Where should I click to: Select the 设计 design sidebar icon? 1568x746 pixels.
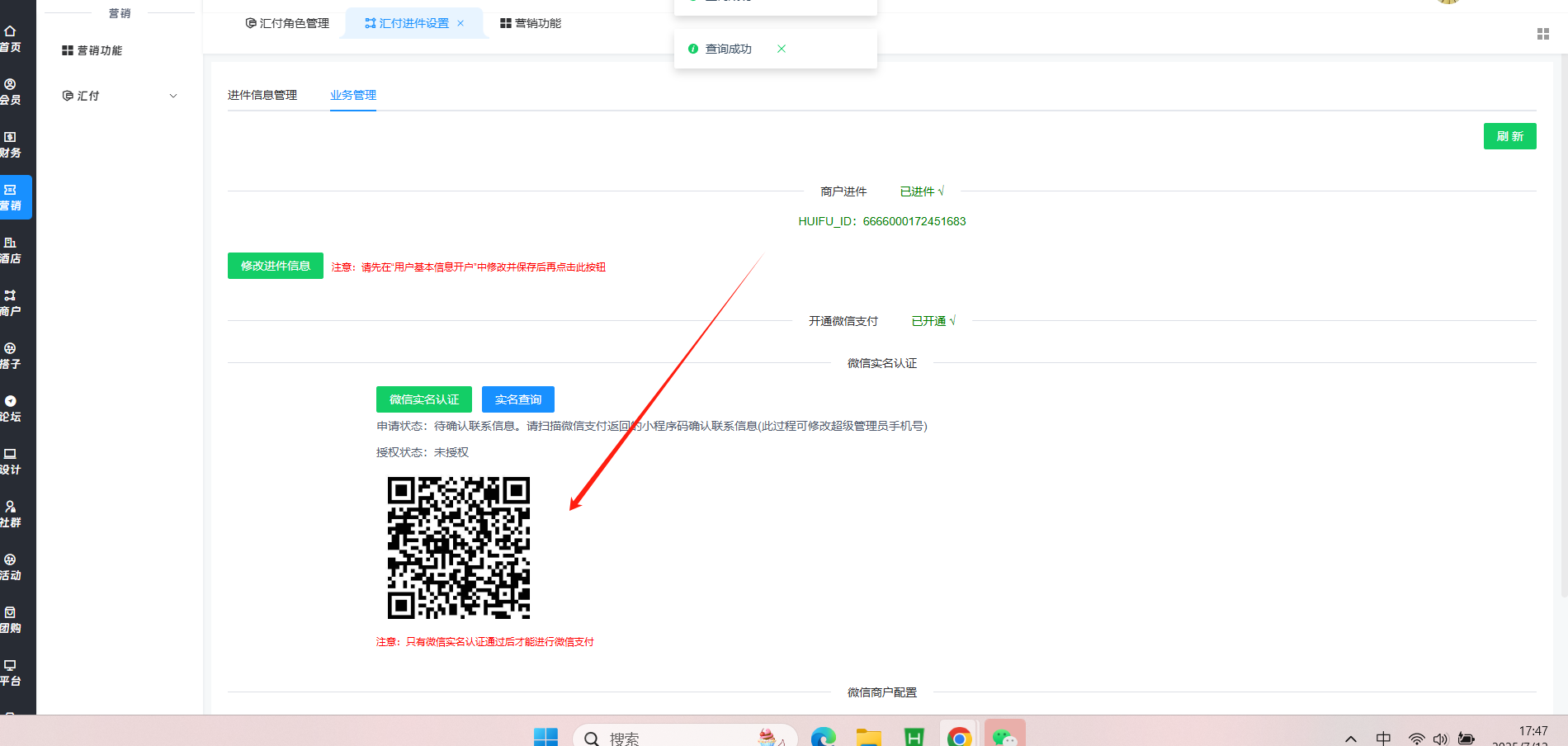[x=11, y=461]
